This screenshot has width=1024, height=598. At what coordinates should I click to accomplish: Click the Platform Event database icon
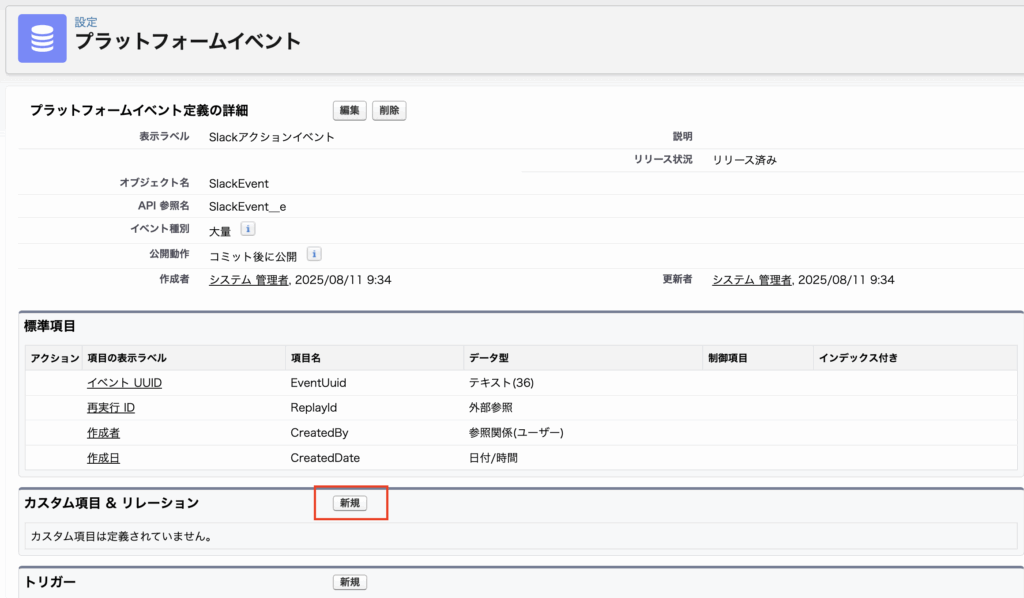pyautogui.click(x=42, y=38)
